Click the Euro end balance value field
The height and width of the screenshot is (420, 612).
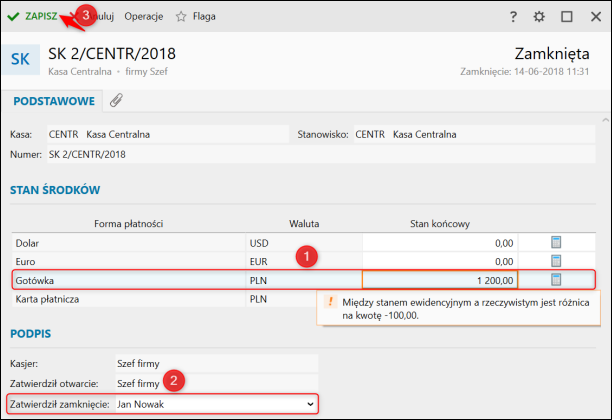[x=439, y=261]
